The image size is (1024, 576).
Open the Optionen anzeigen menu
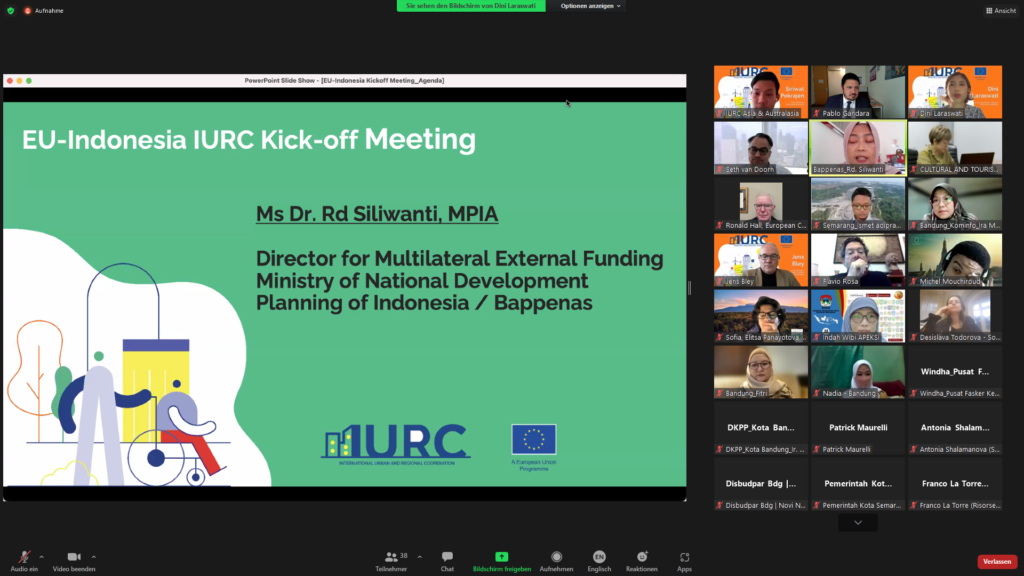591,6
